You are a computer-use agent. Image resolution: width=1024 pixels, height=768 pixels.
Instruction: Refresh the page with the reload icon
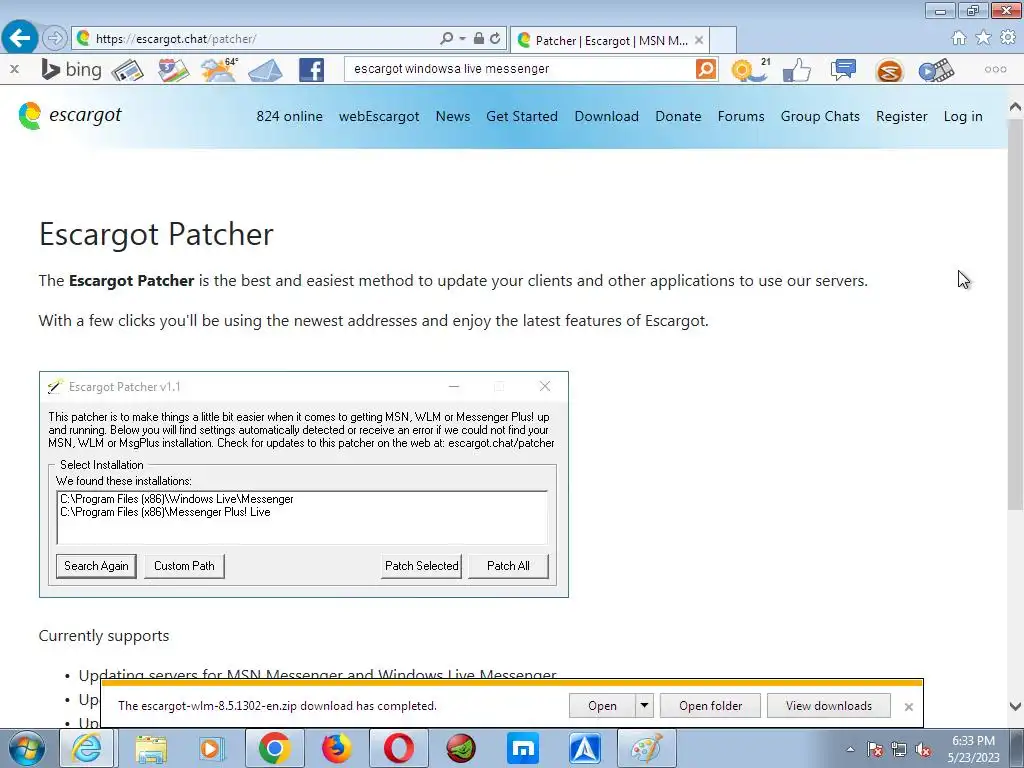(495, 39)
